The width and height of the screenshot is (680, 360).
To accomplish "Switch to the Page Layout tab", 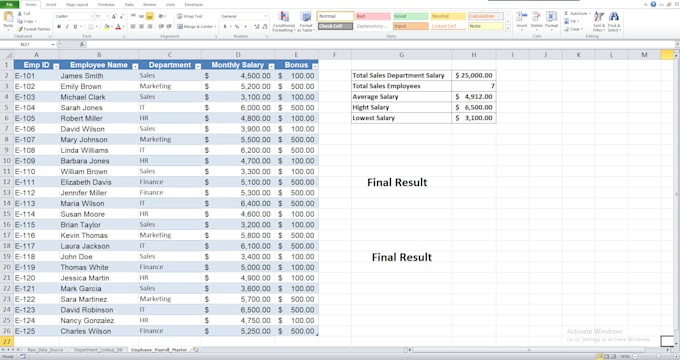I will 77,5.
